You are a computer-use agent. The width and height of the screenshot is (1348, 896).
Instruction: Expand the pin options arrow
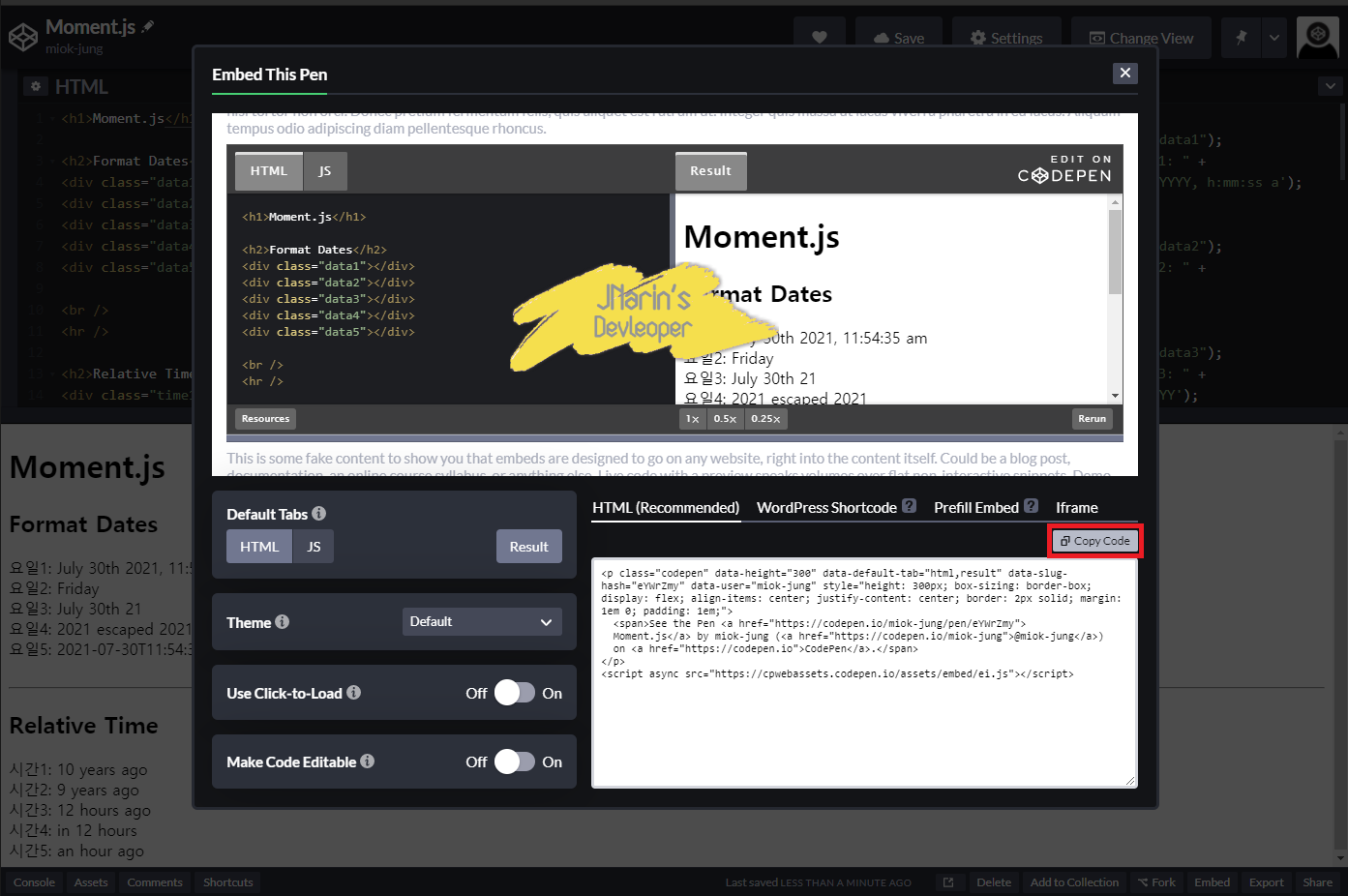1274,38
